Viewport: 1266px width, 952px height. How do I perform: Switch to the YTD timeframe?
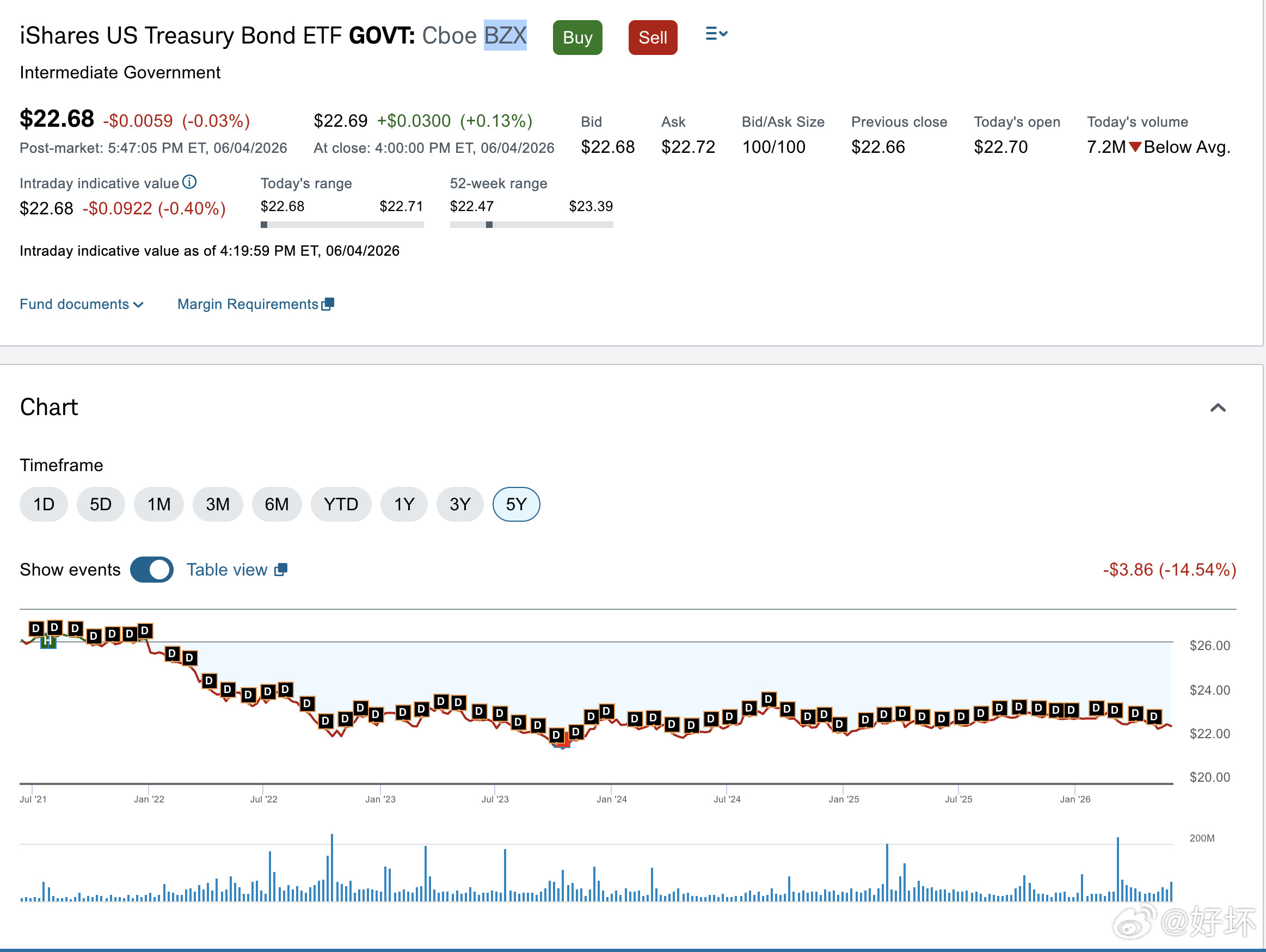pos(341,504)
